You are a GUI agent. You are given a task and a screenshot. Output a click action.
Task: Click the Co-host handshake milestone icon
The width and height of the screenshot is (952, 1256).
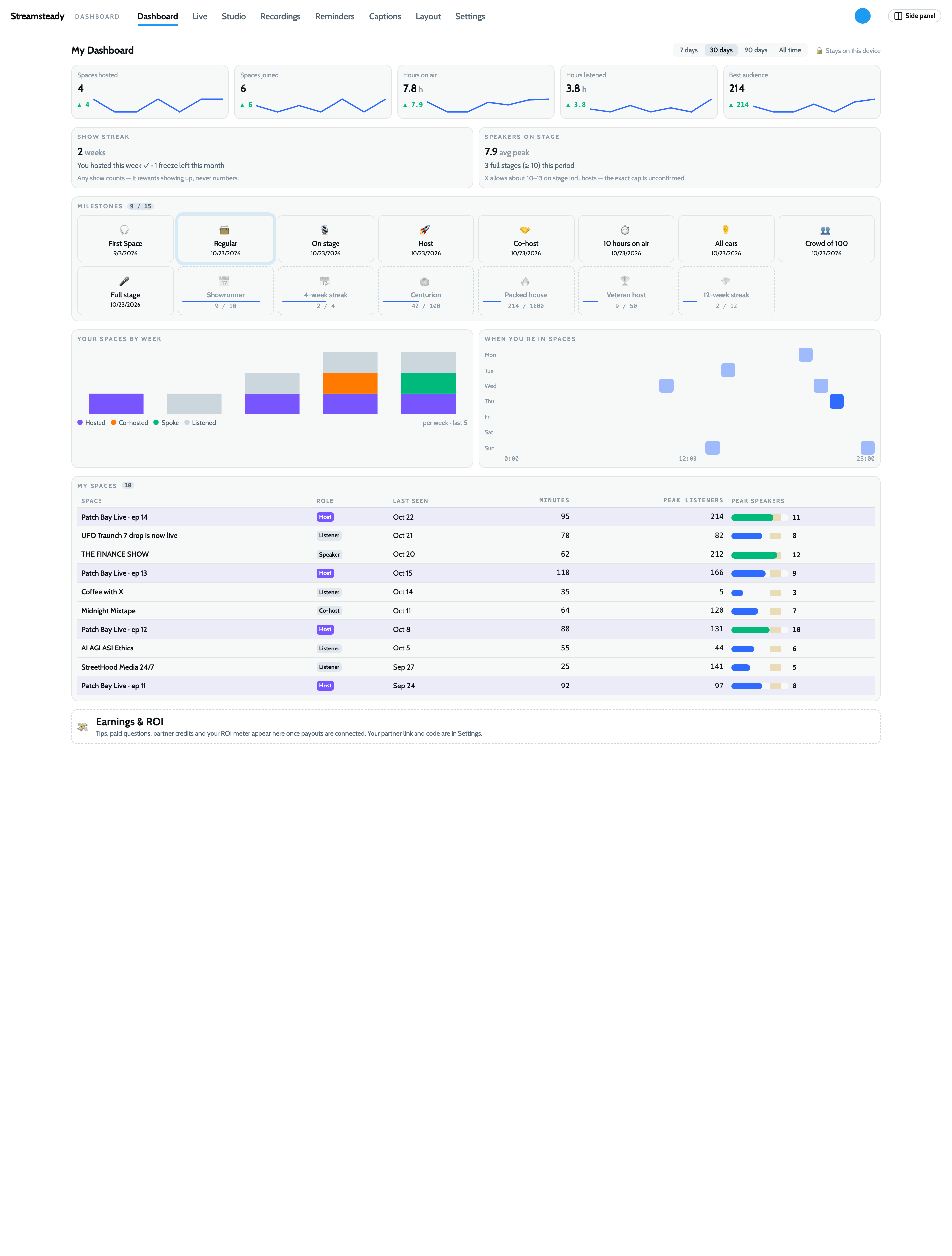coord(525,230)
